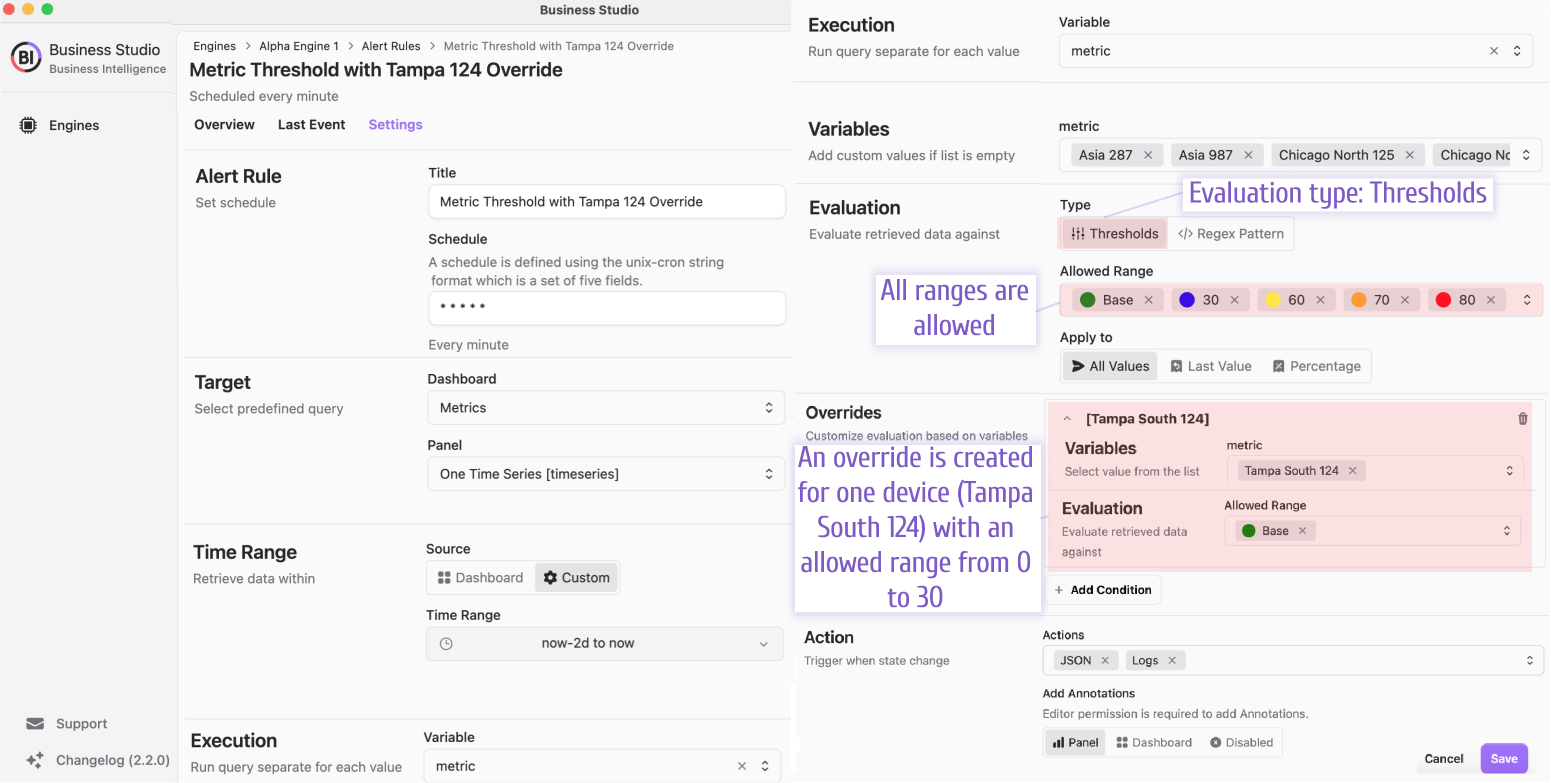The height and width of the screenshot is (783, 1551).
Task: Open the Dashboard dropdown showing Metrics
Action: click(x=606, y=408)
